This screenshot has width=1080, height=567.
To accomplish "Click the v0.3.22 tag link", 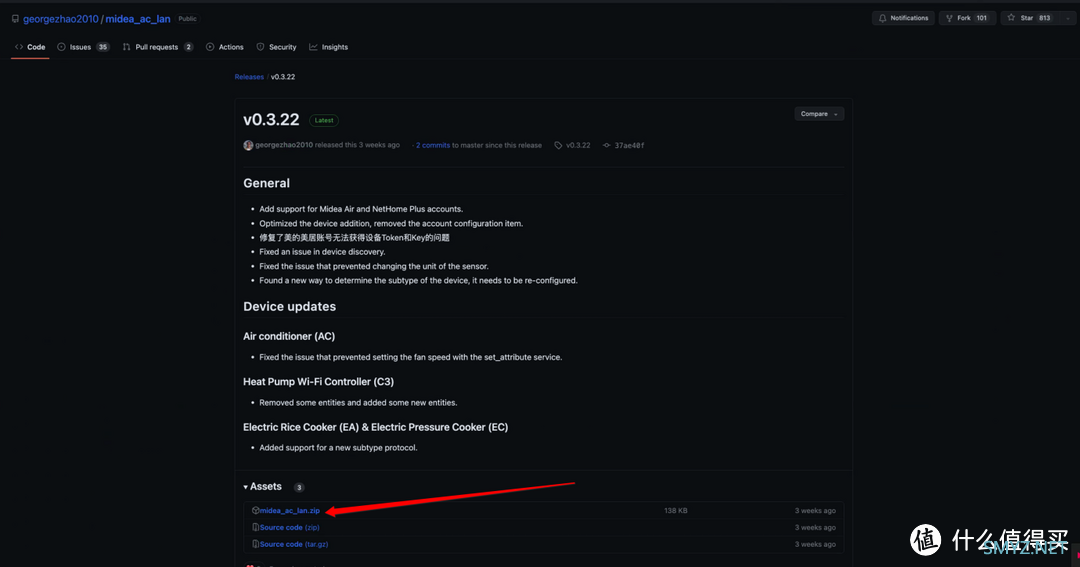I will coord(578,145).
